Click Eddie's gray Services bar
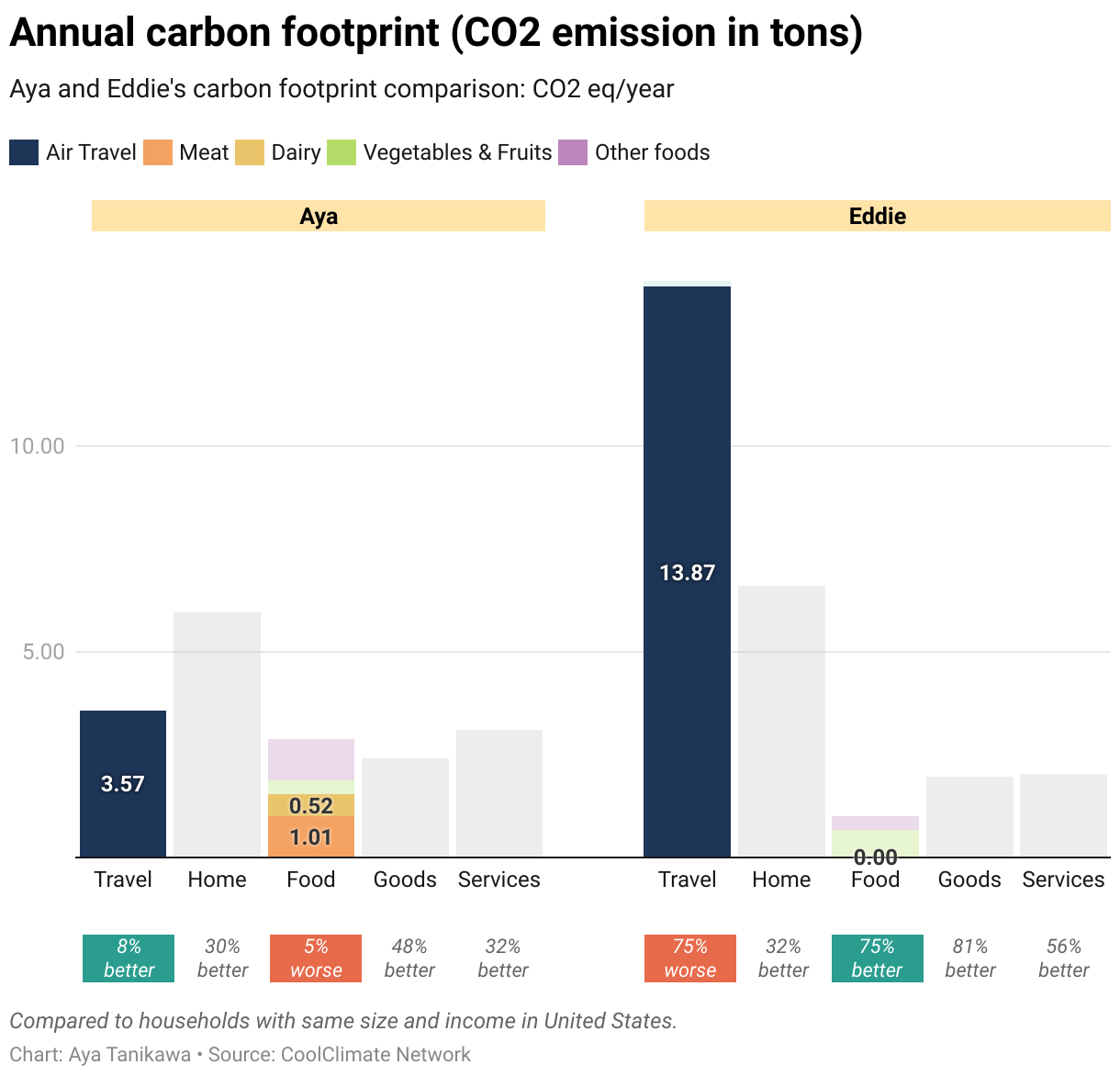Image resolution: width=1120 pixels, height=1076 pixels. tap(1063, 815)
